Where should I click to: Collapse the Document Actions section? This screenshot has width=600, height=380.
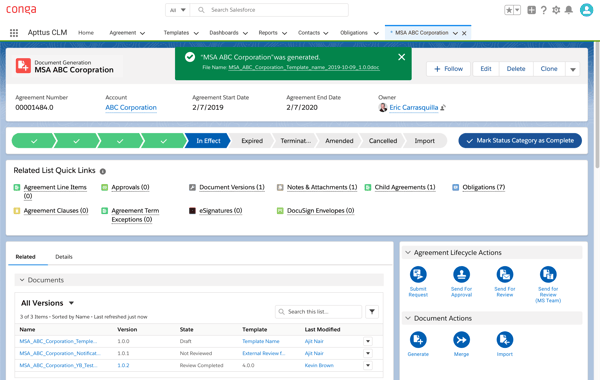point(408,318)
